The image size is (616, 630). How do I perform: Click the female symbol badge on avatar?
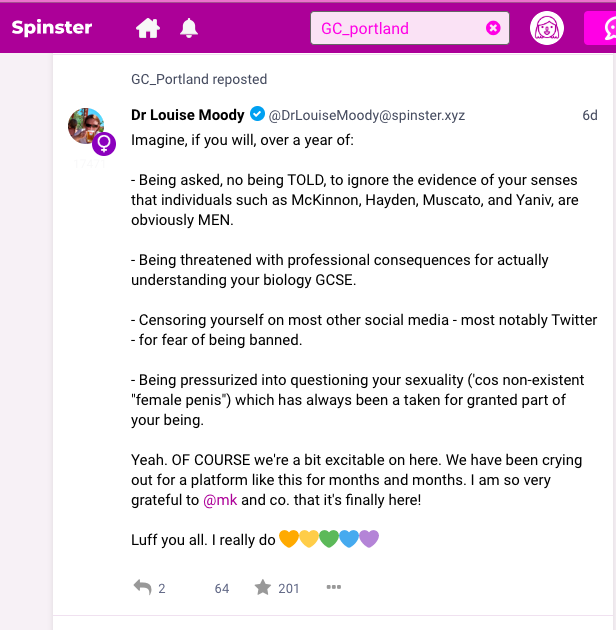pyautogui.click(x=104, y=143)
